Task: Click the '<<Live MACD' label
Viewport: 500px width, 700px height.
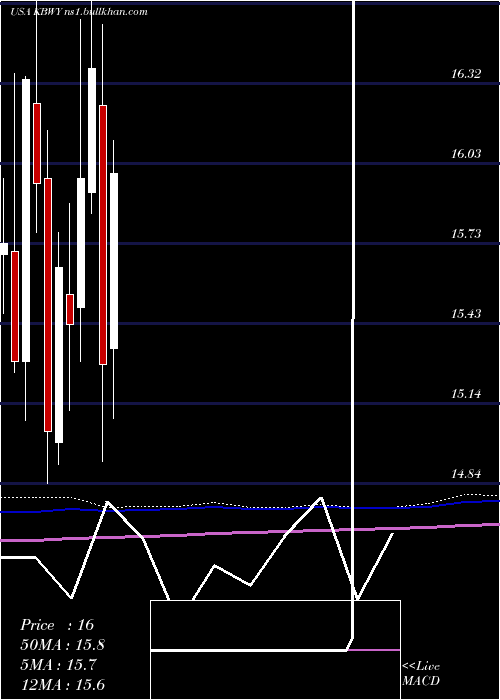Action: click(421, 673)
